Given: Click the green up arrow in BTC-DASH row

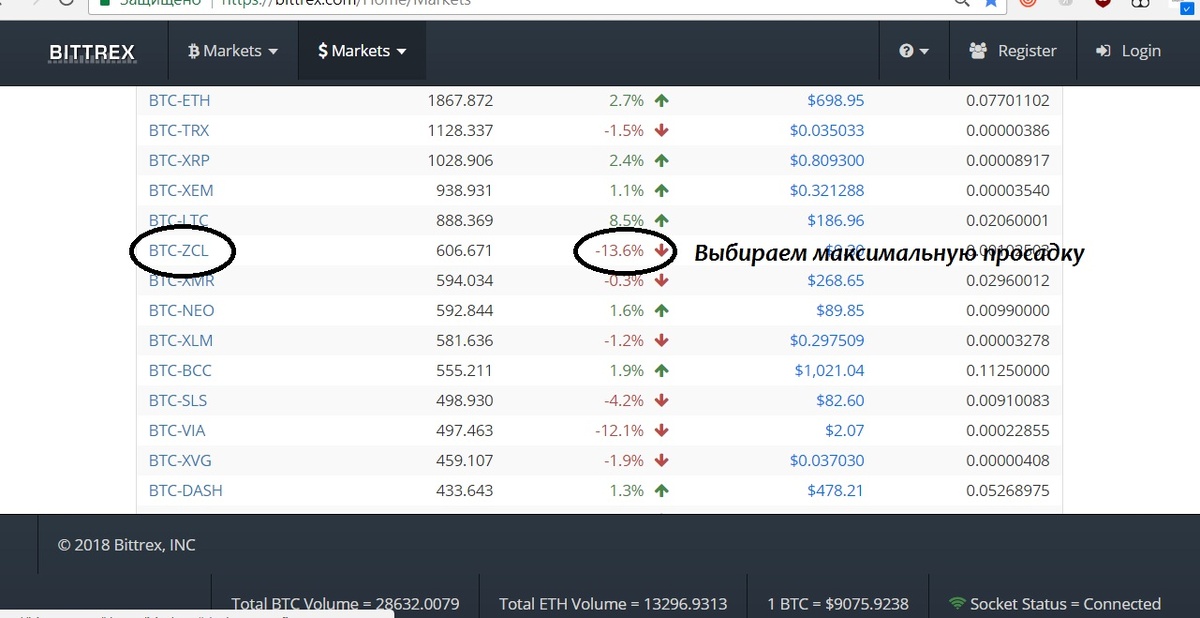Looking at the screenshot, I should pyautogui.click(x=661, y=491).
